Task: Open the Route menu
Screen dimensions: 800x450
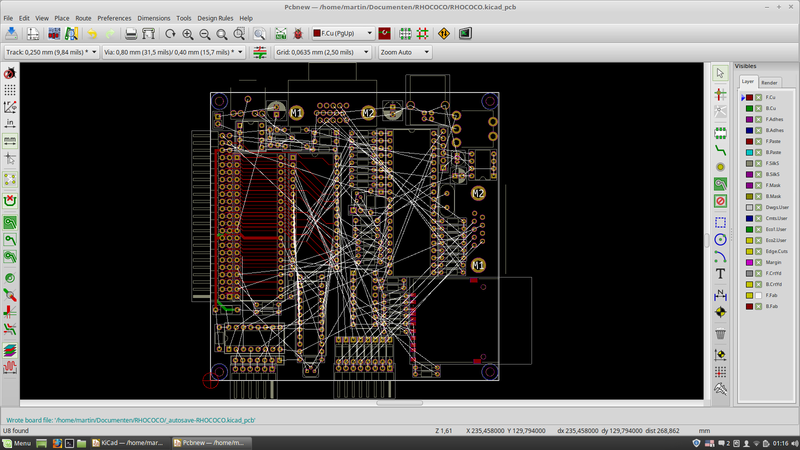Action: (x=83, y=18)
